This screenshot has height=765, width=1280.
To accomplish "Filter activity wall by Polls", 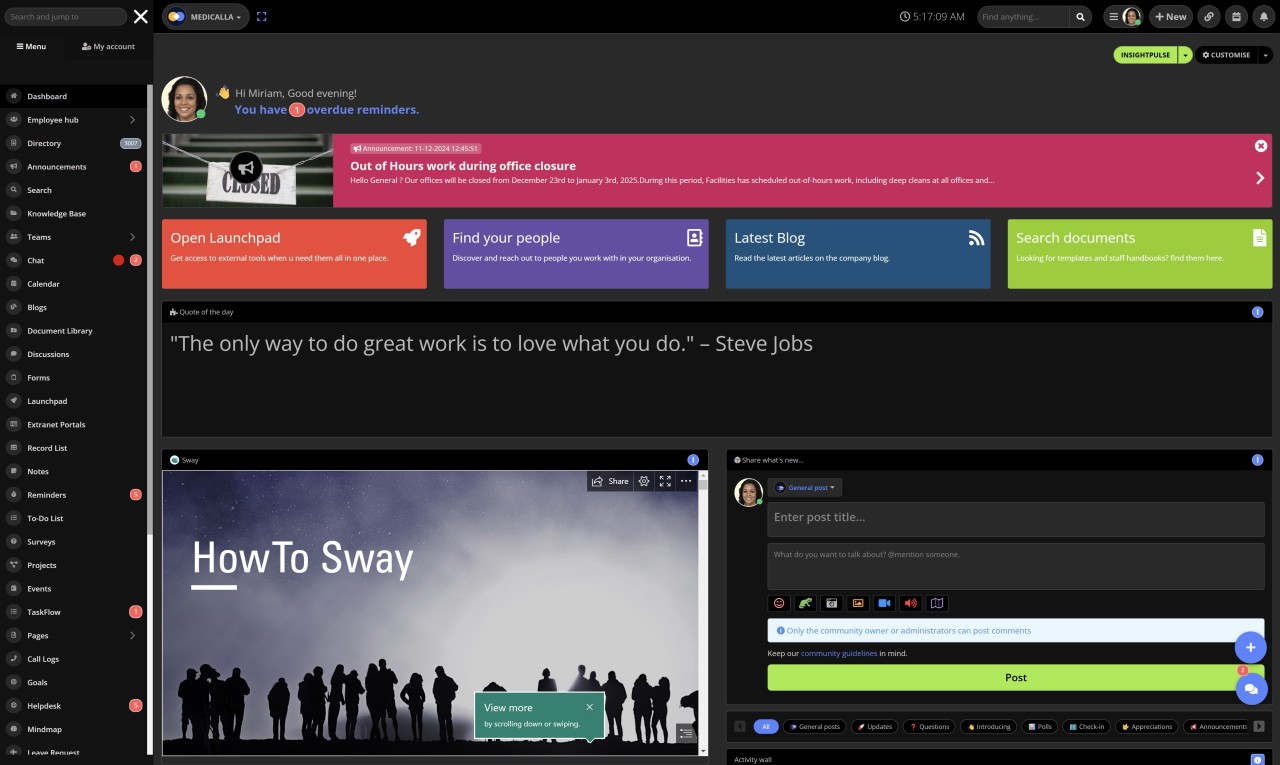I will pos(1040,726).
